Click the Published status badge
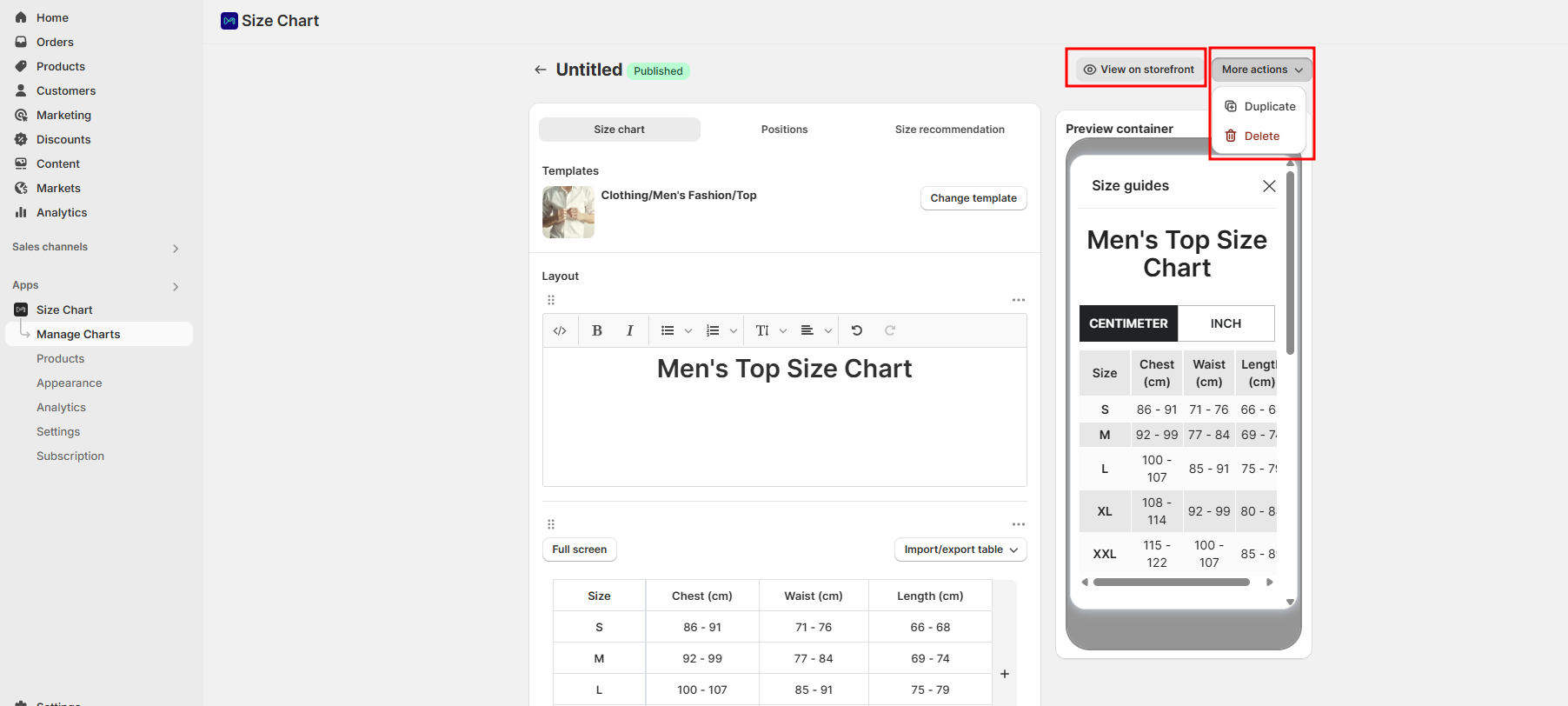 pos(658,71)
